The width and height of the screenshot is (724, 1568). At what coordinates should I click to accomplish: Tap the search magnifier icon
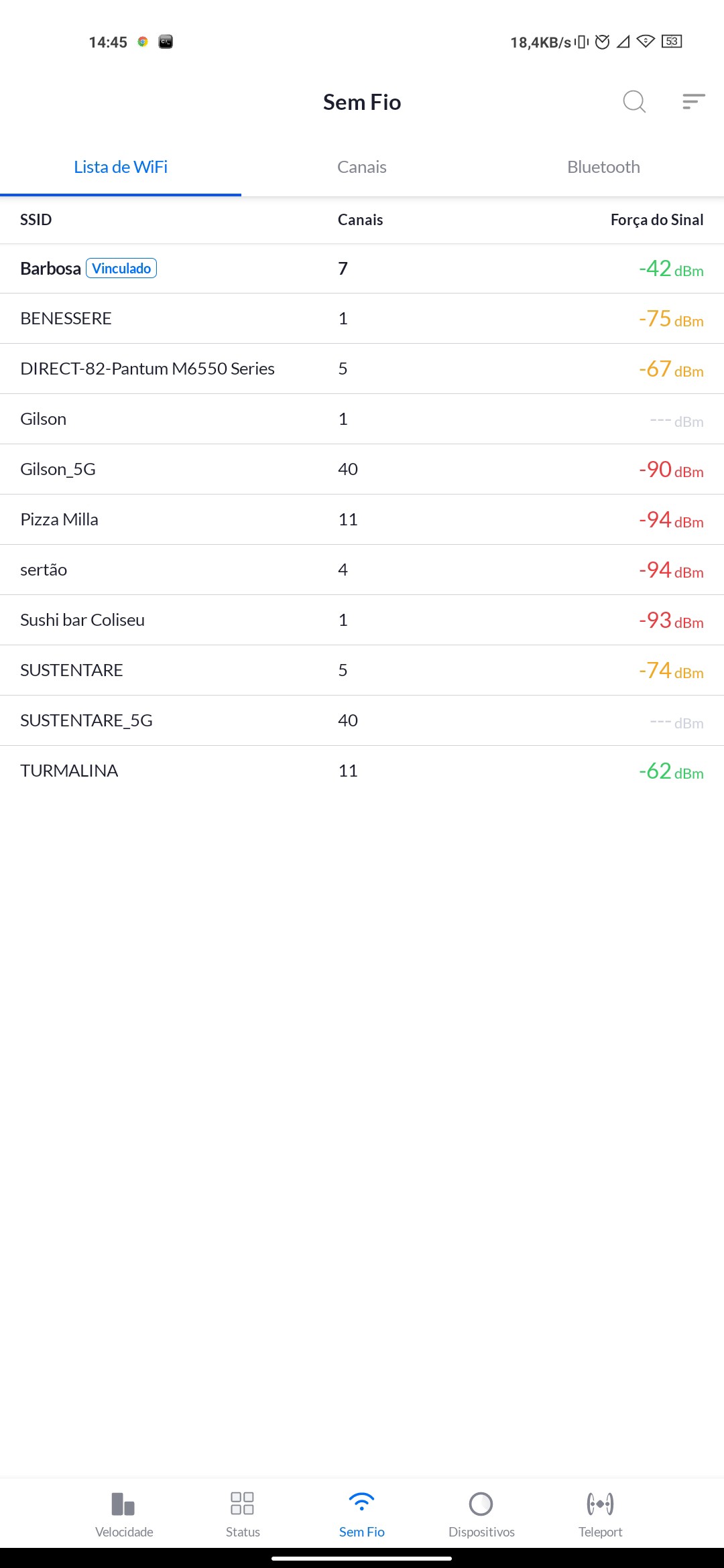[x=633, y=102]
